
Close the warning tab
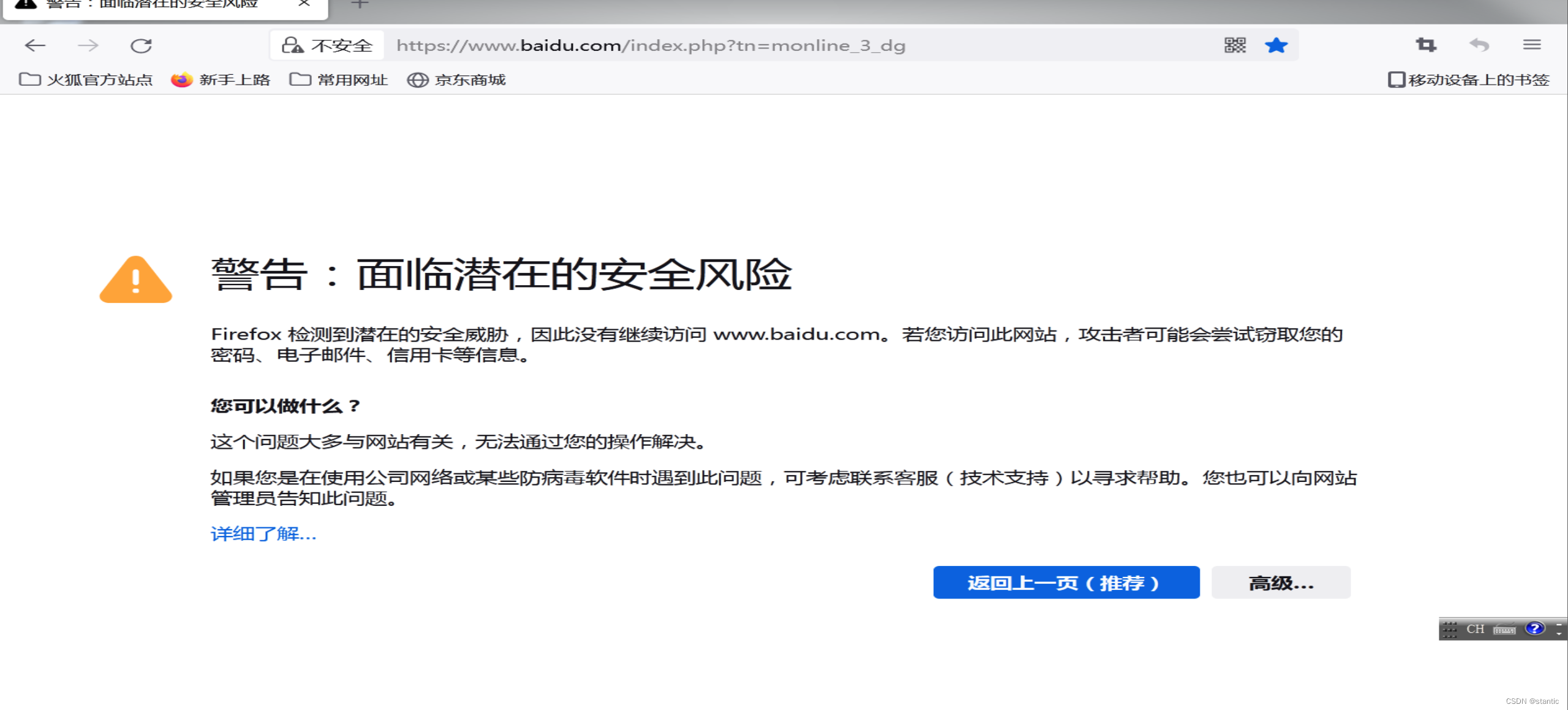click(x=304, y=4)
